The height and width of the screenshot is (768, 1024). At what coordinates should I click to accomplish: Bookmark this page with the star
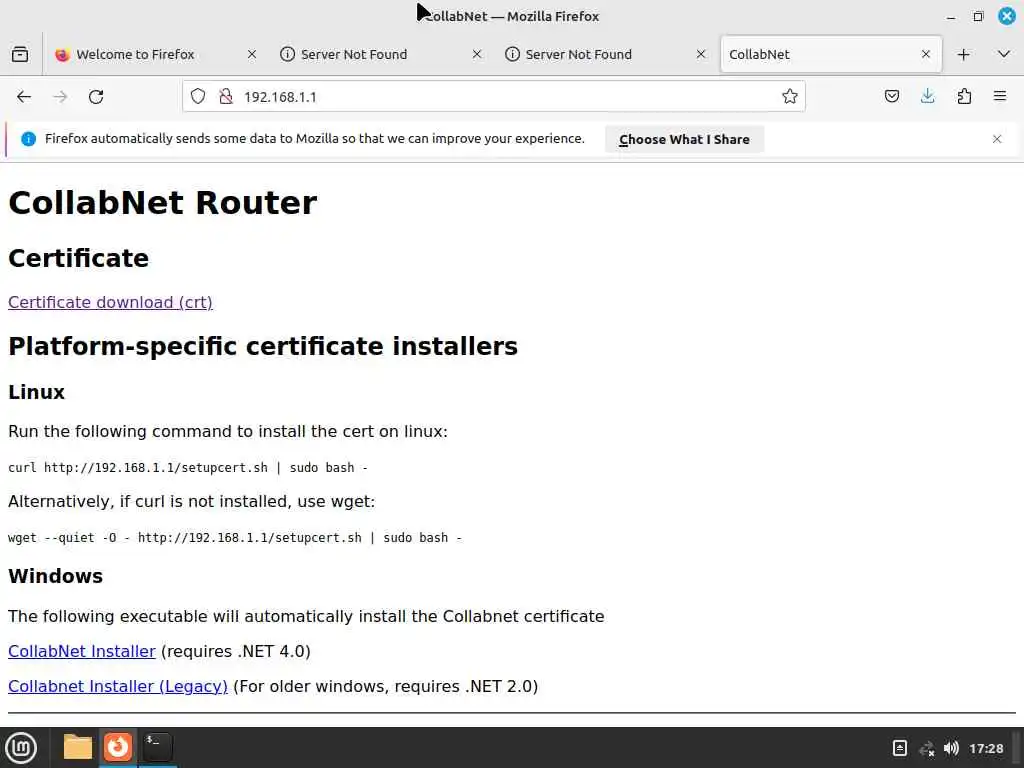[790, 97]
